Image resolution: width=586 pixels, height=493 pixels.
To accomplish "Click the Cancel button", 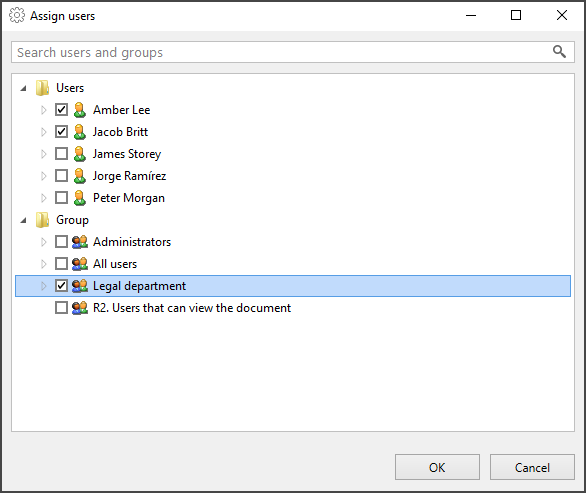I will [x=532, y=467].
